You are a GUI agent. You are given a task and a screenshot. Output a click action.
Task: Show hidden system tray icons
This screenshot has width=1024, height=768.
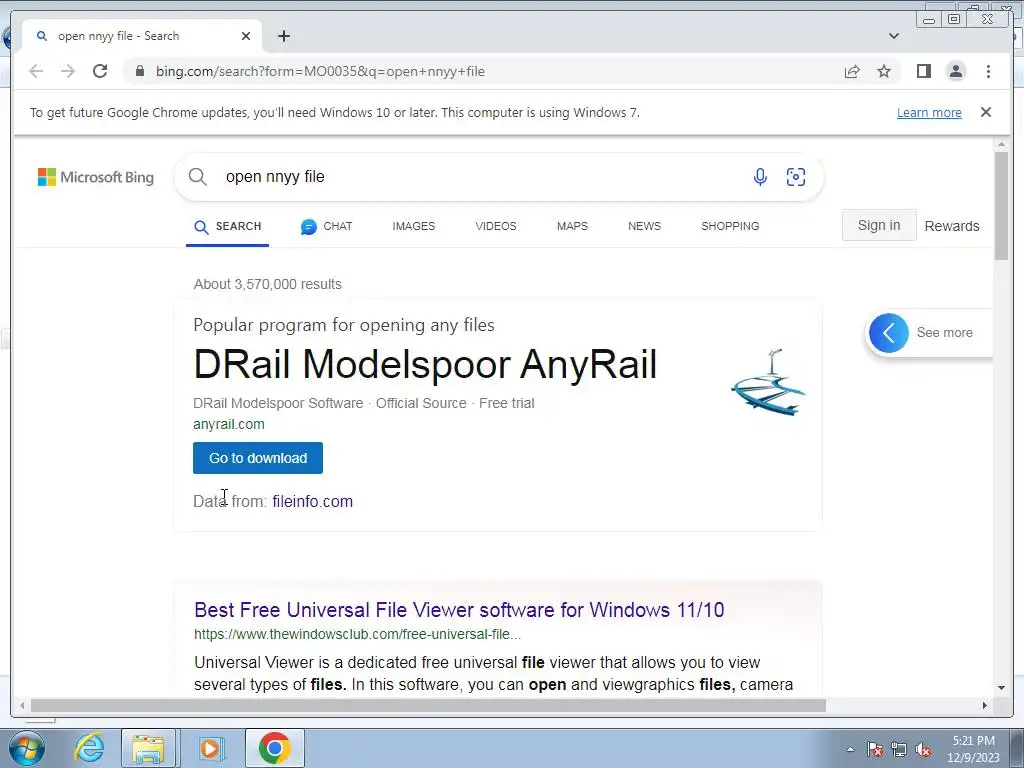coord(850,749)
